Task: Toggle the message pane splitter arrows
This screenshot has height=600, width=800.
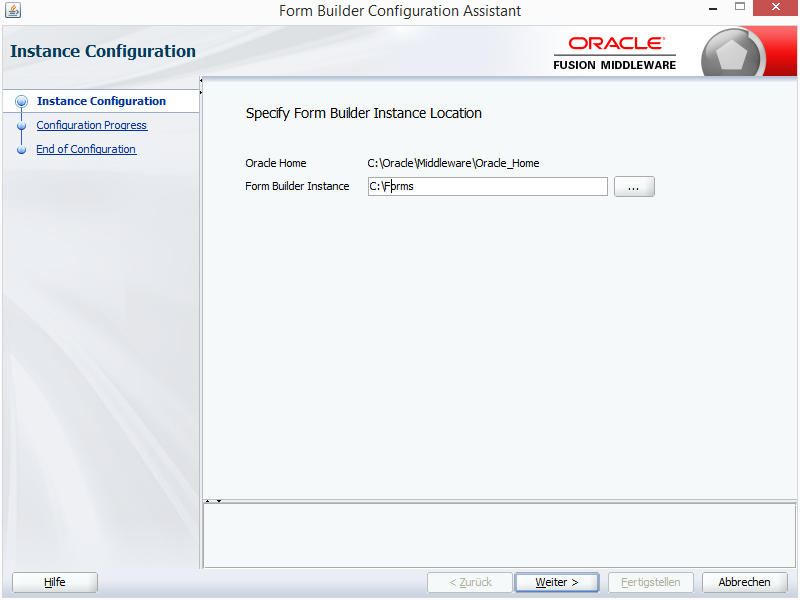Action: point(213,501)
